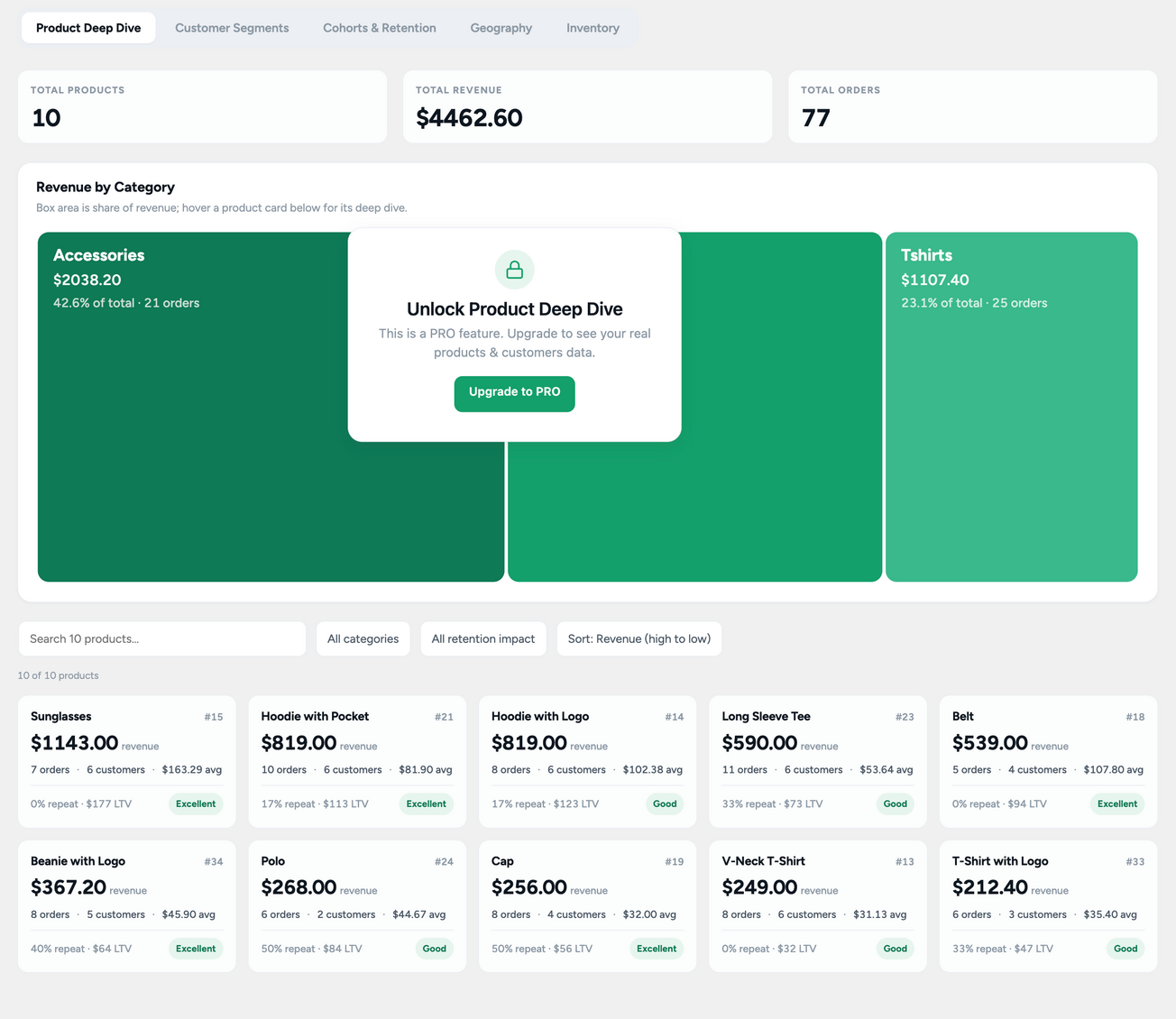Open the Sort: Revenue (high to low) dropdown
Image resolution: width=1176 pixels, height=1019 pixels.
[x=639, y=638]
